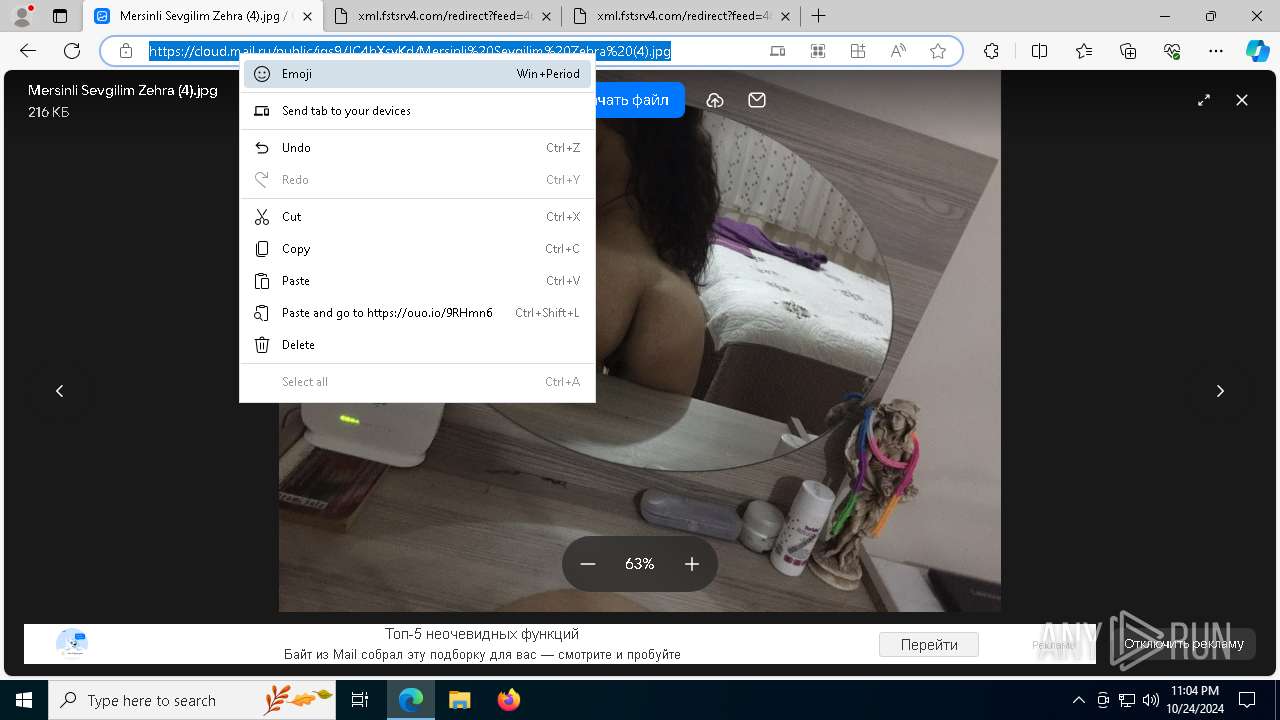Choose Send tab to your devices

pyautogui.click(x=417, y=111)
